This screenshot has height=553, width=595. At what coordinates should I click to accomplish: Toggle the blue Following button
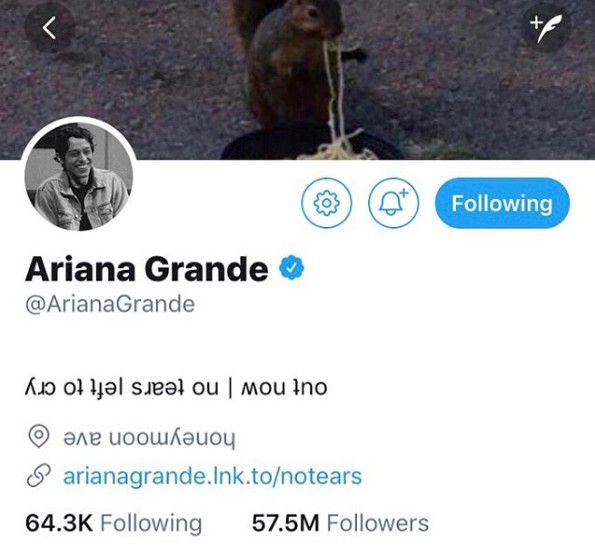pyautogui.click(x=502, y=203)
